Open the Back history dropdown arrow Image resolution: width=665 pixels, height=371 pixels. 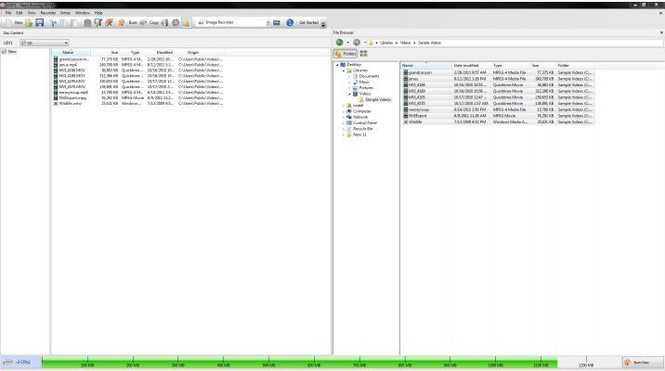348,42
